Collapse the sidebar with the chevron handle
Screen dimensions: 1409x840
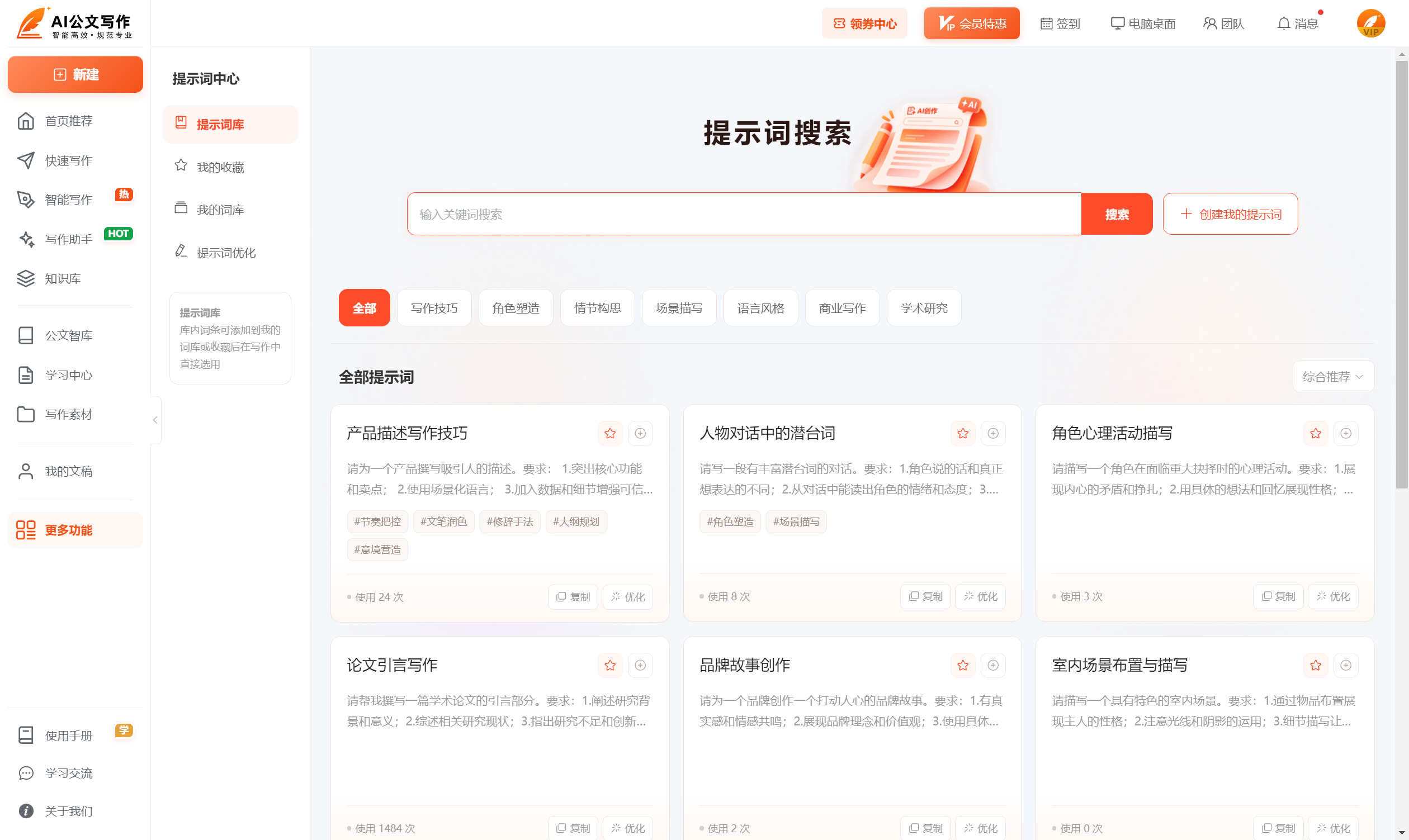(155, 420)
